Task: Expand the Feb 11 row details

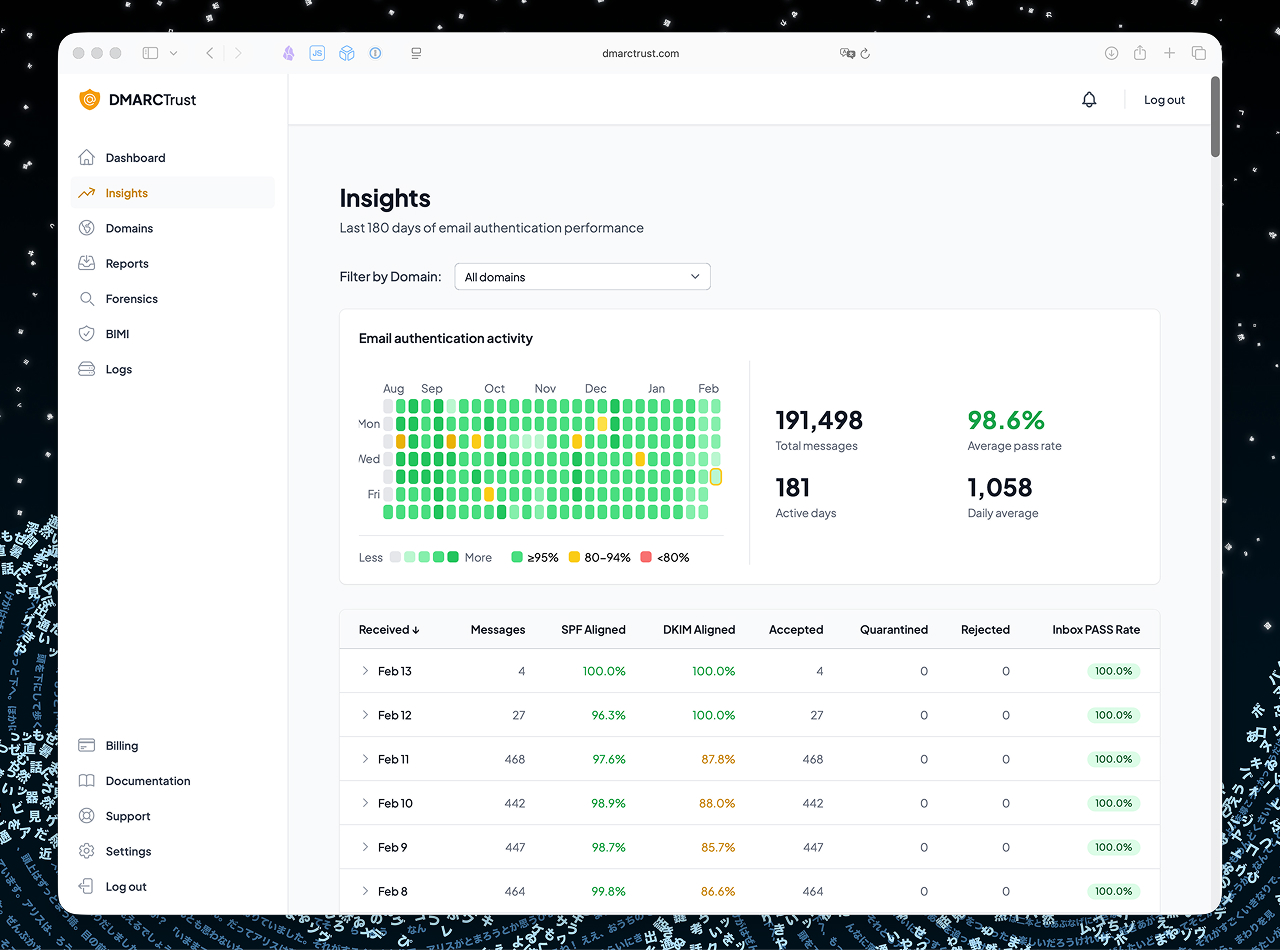Action: pos(365,759)
